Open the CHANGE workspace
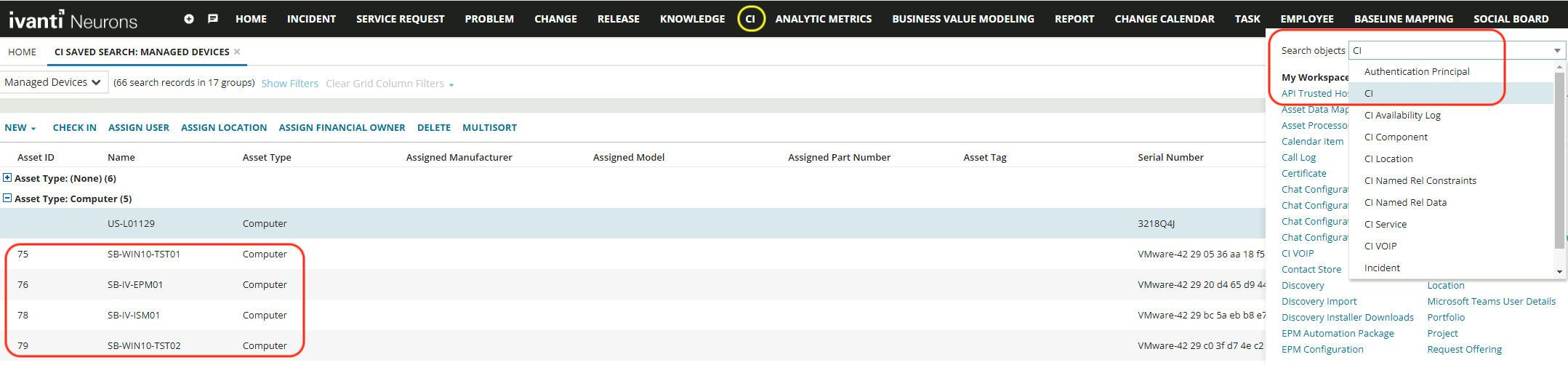 pos(555,19)
